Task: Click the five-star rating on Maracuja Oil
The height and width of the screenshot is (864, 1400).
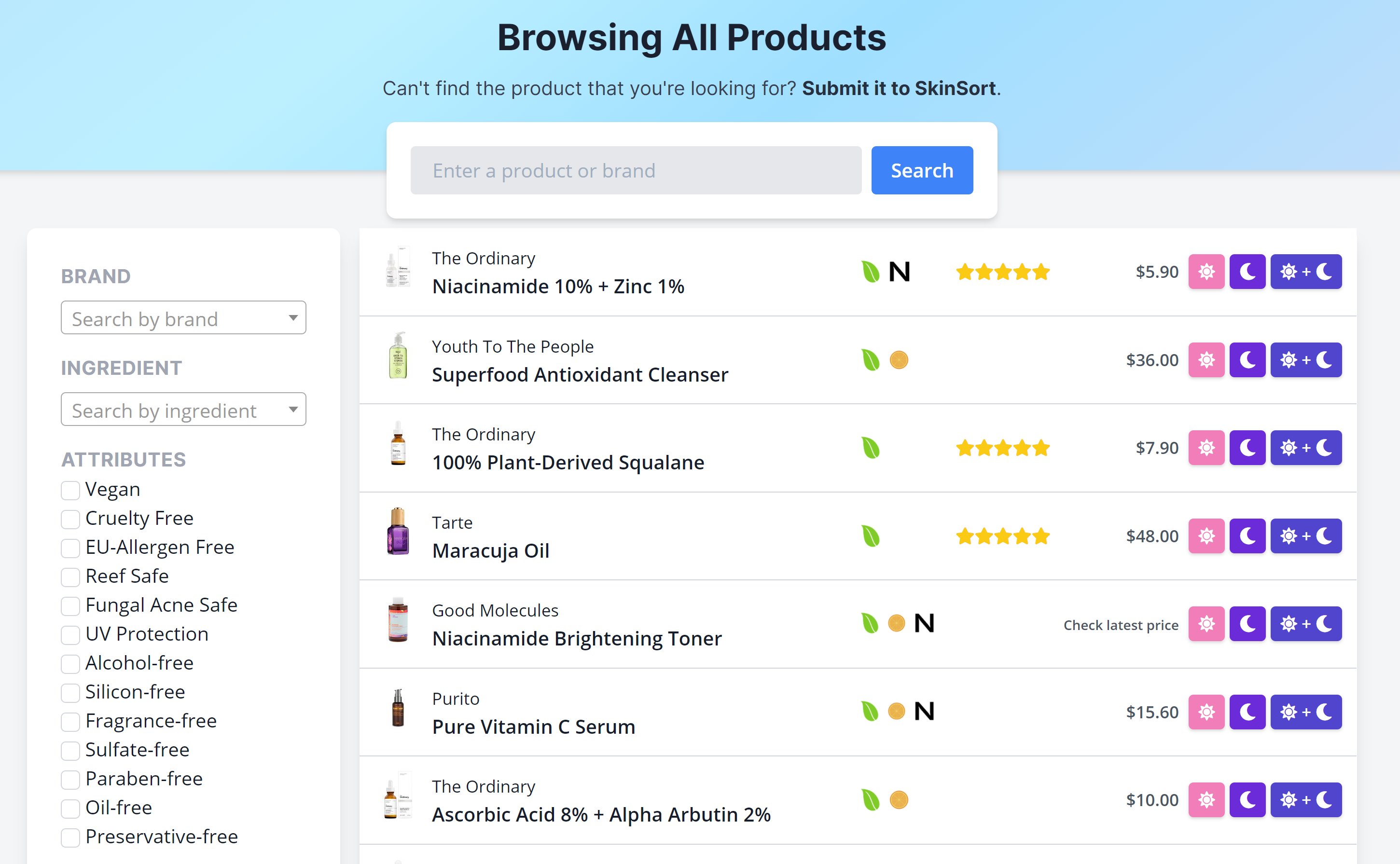Action: pyautogui.click(x=1003, y=536)
